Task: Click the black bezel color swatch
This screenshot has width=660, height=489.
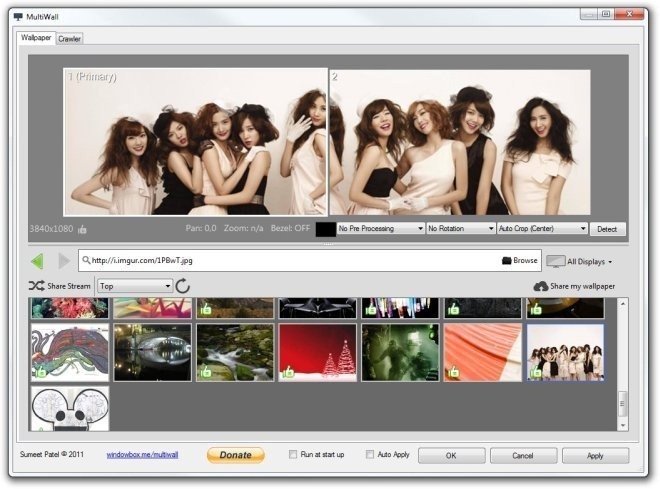Action: [326, 229]
